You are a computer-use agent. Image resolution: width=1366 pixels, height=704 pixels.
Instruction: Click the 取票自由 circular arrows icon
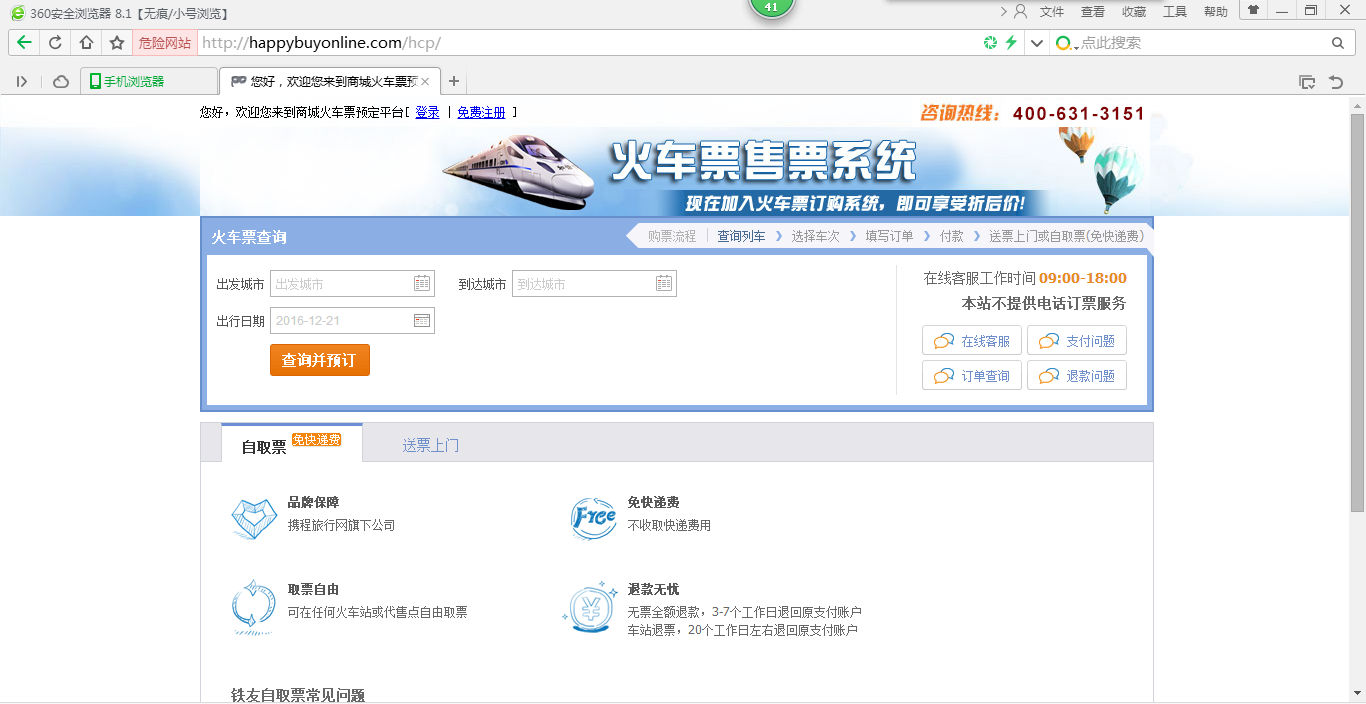tap(254, 606)
